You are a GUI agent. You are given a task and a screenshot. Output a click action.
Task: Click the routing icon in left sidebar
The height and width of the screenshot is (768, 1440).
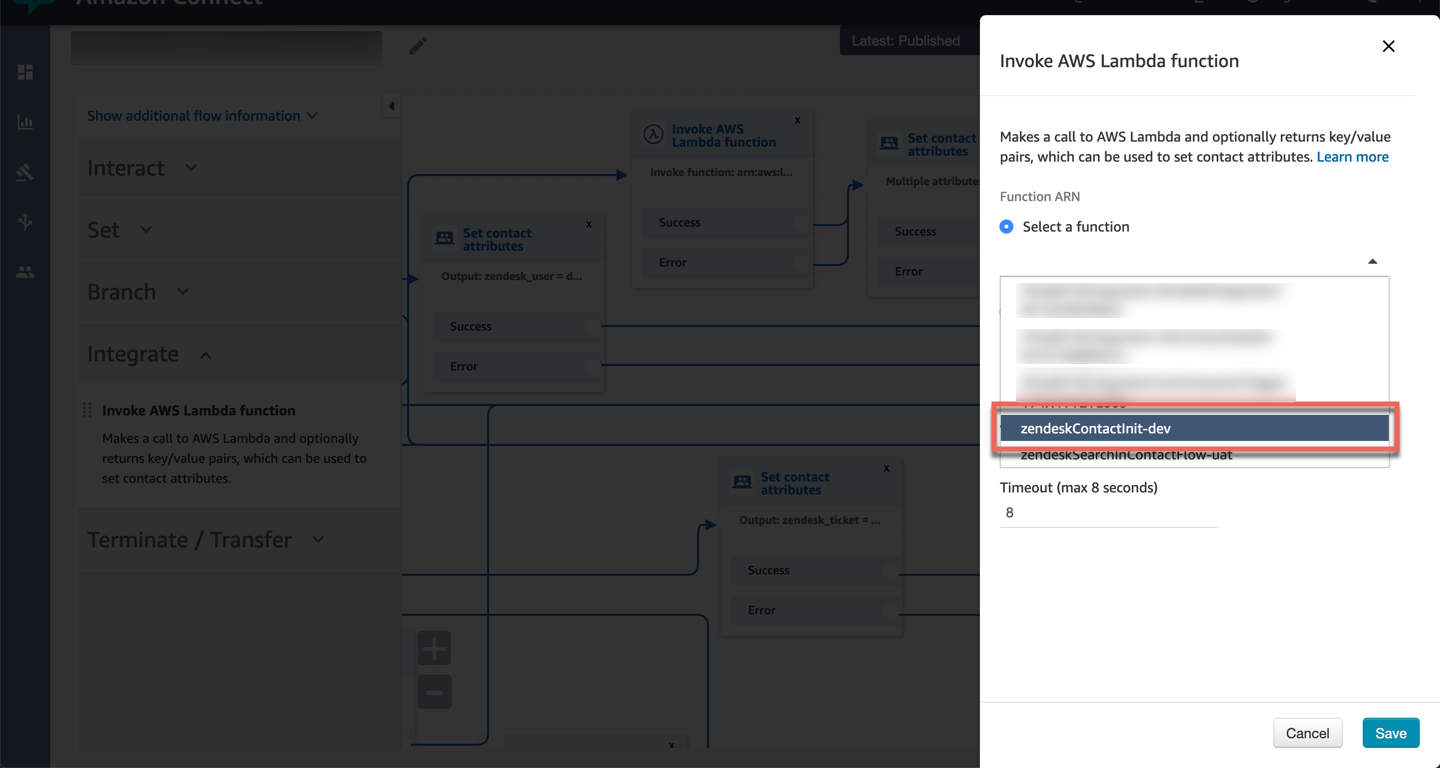point(25,222)
